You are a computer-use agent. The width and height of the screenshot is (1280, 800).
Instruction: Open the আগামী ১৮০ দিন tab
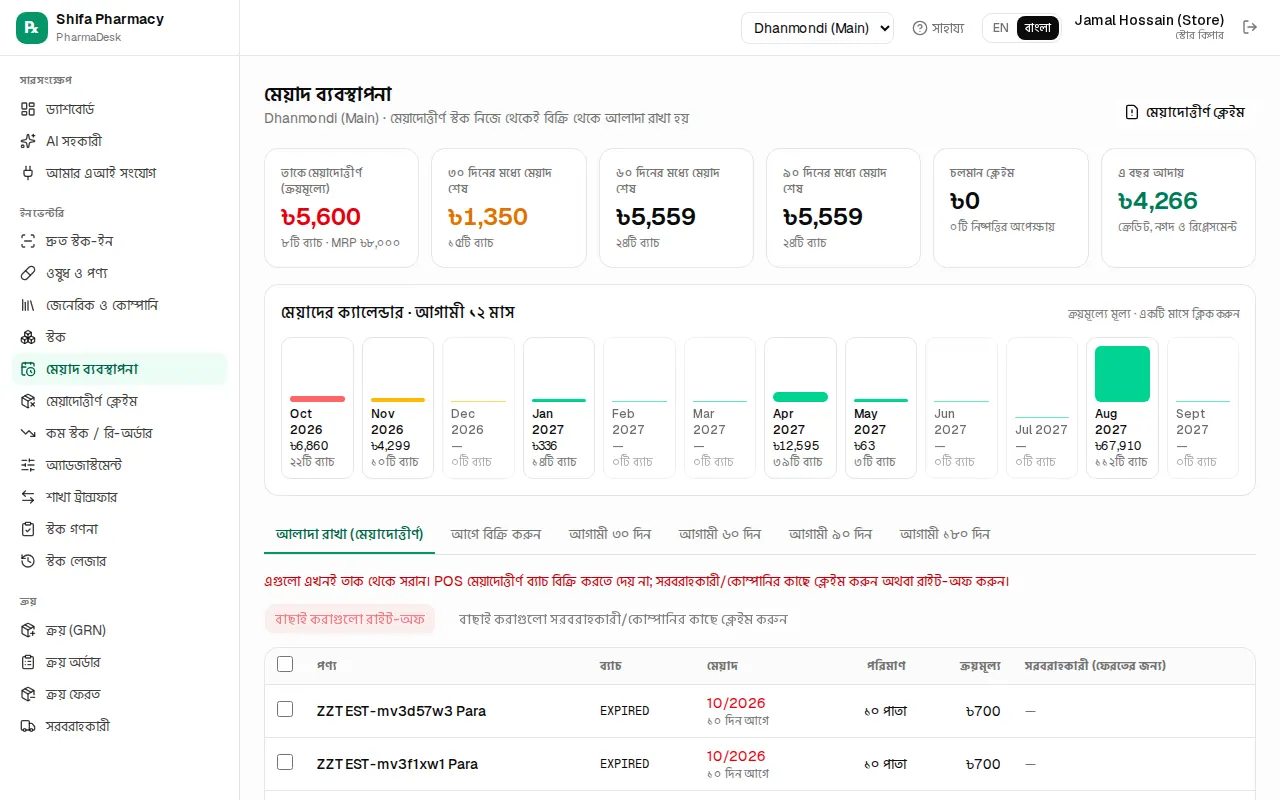[x=945, y=534]
